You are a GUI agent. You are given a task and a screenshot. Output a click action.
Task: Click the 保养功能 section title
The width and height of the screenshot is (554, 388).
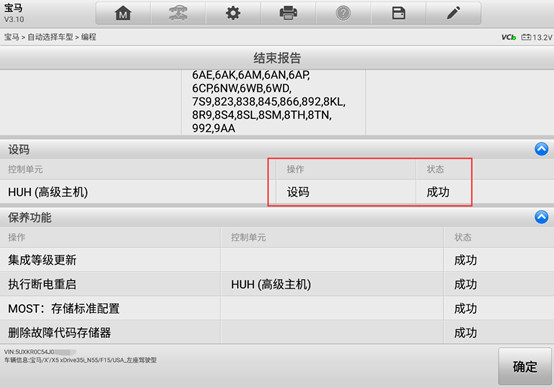coord(30,217)
